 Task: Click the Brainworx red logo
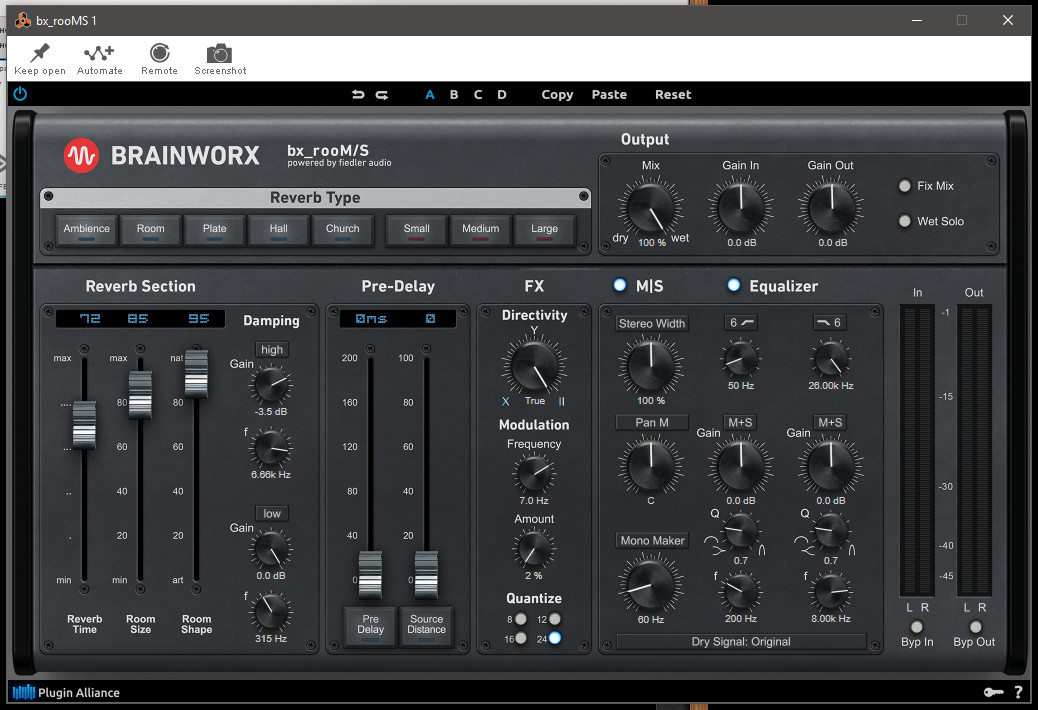pyautogui.click(x=81, y=155)
